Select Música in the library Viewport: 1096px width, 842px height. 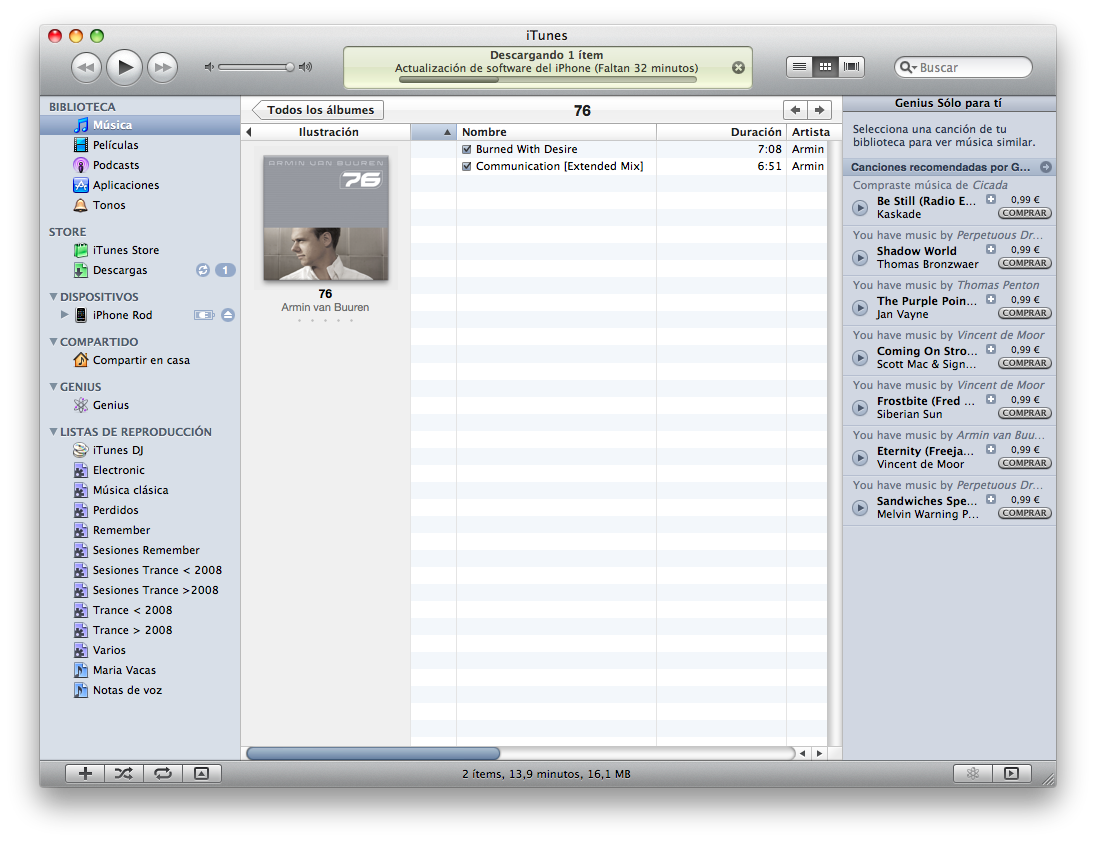point(140,125)
